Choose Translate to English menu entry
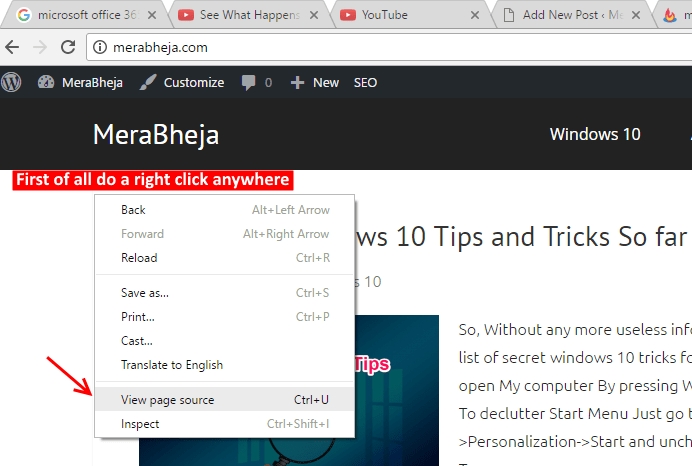 pyautogui.click(x=225, y=365)
